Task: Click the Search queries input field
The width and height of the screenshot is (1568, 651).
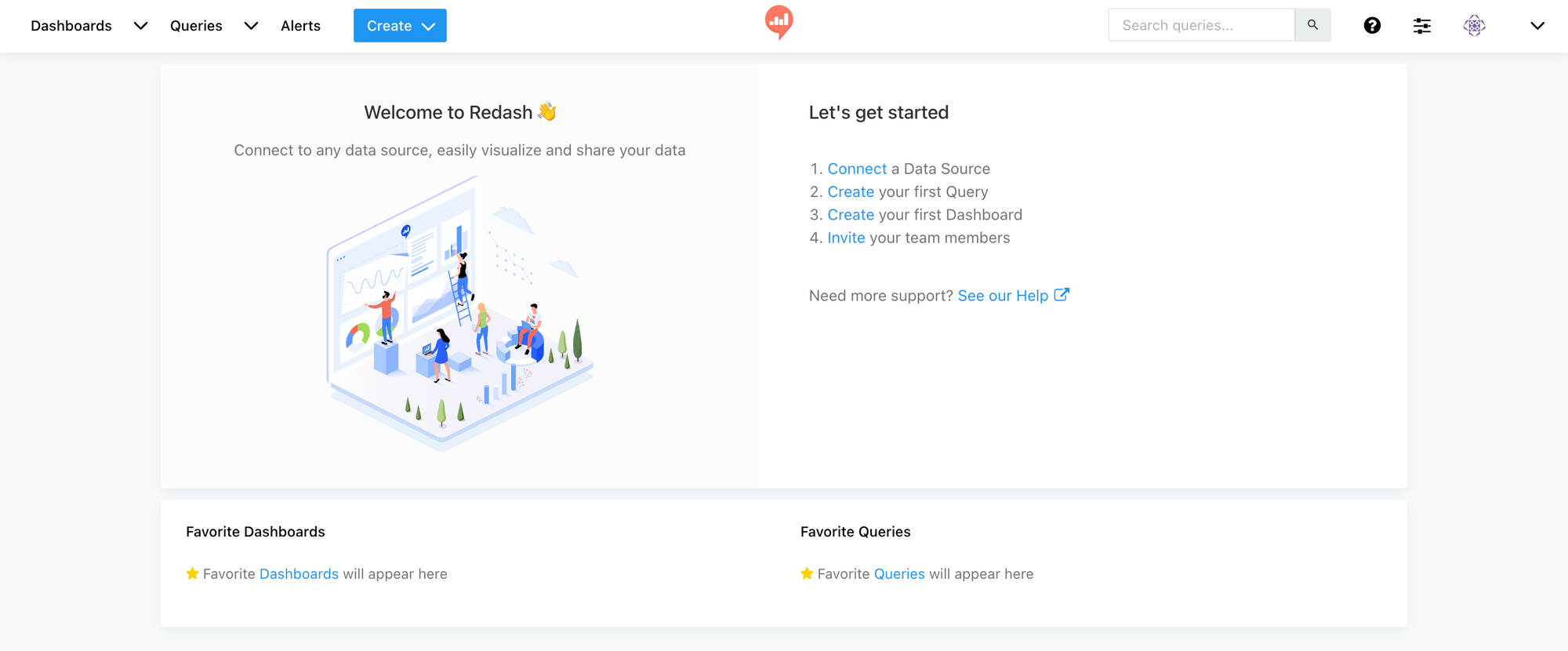Action: click(x=1200, y=24)
